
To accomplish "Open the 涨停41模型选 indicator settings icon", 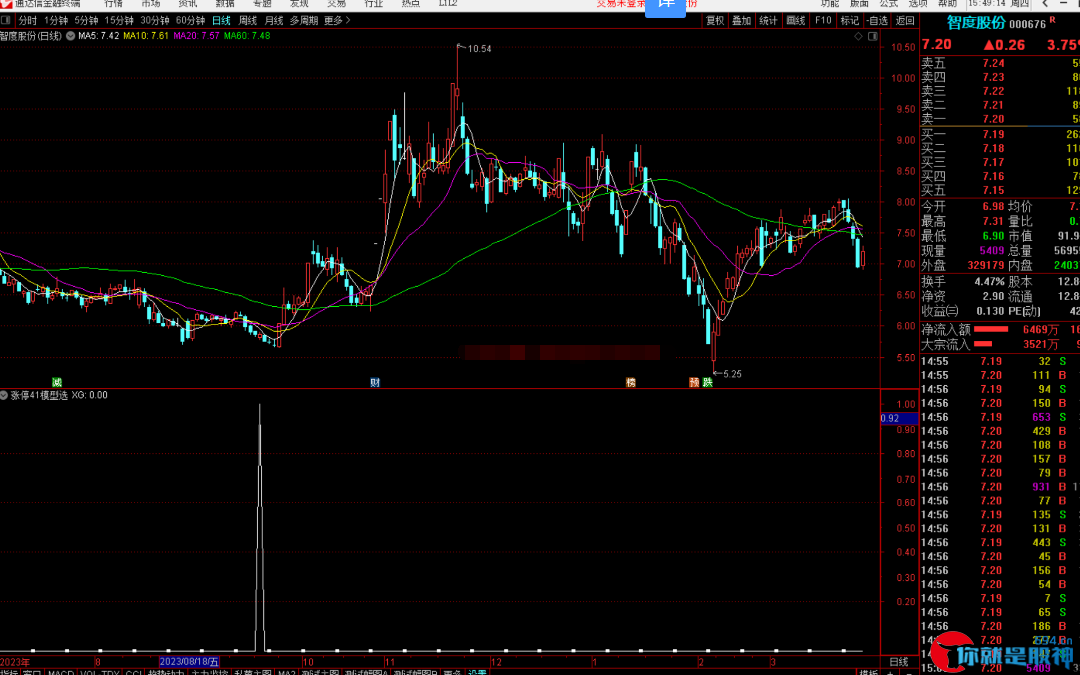I will pyautogui.click(x=4, y=395).
